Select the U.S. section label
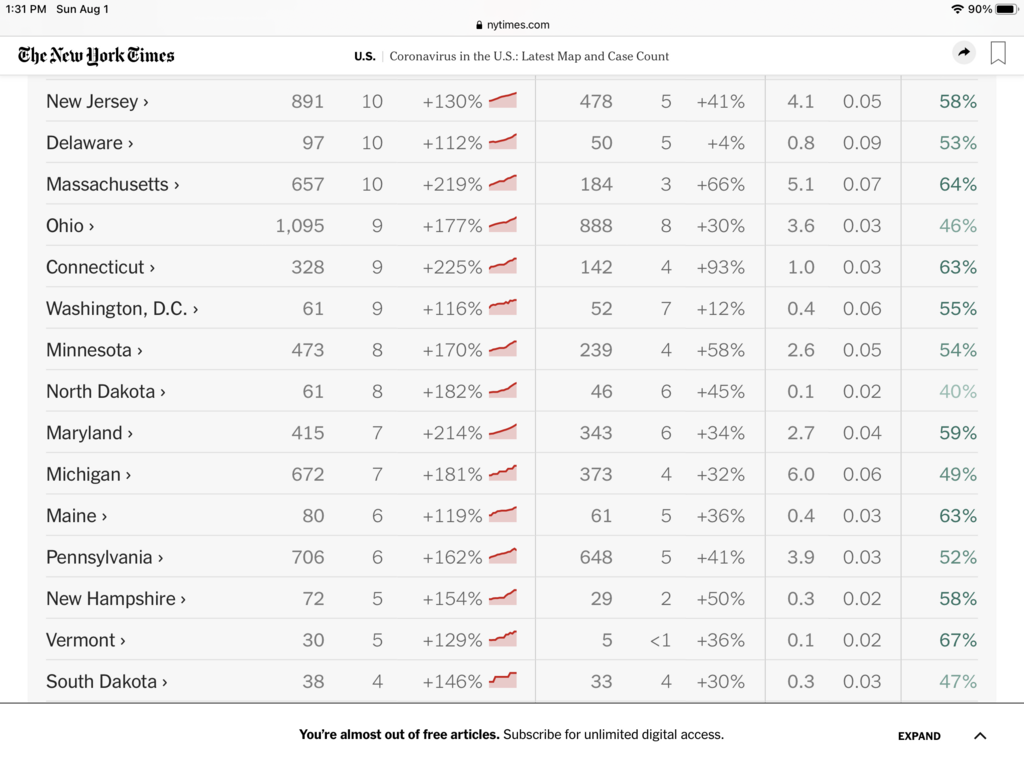 [364, 56]
